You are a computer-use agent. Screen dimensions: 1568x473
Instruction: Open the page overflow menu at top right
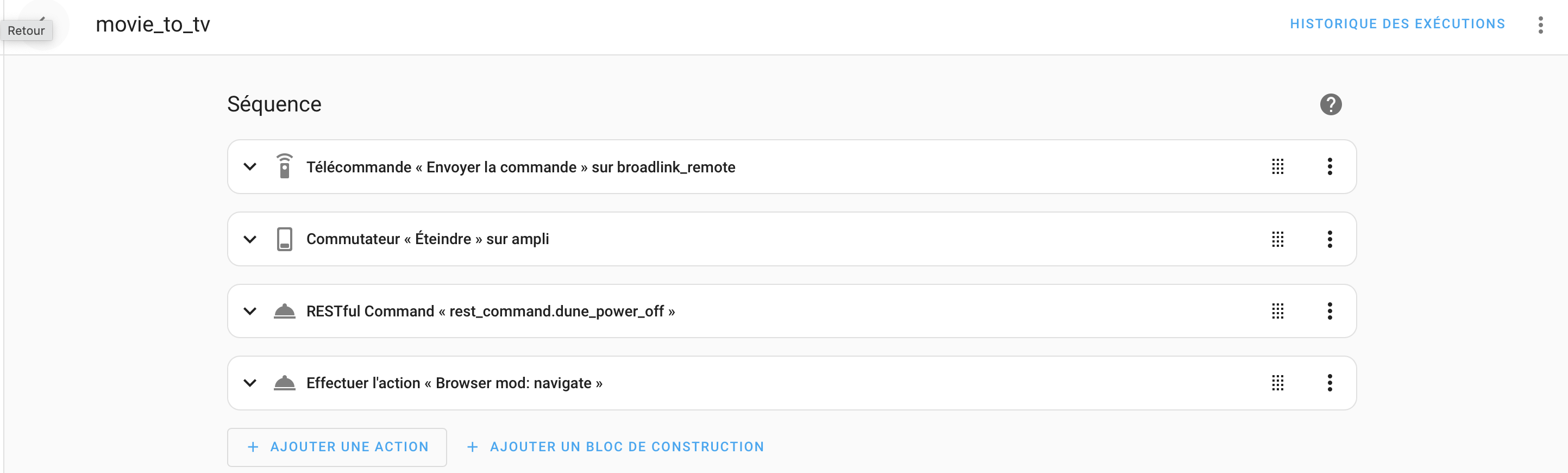click(1540, 25)
